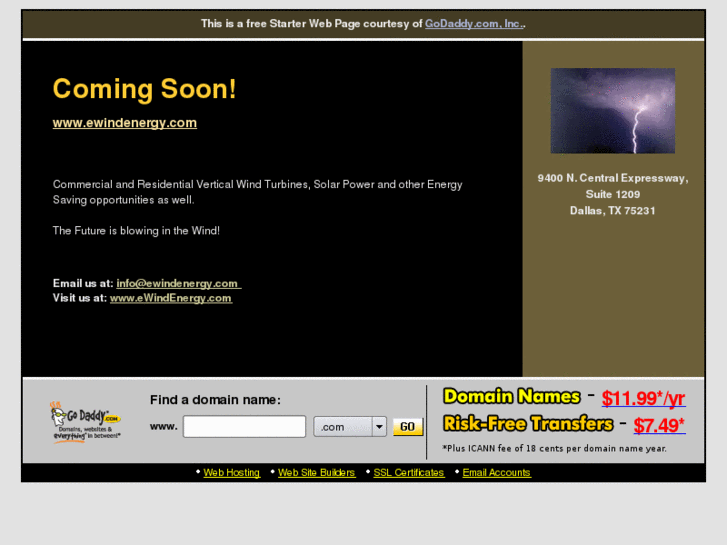
Task: Open the GoDaddy.com, Inc. link in header
Action: 474,24
